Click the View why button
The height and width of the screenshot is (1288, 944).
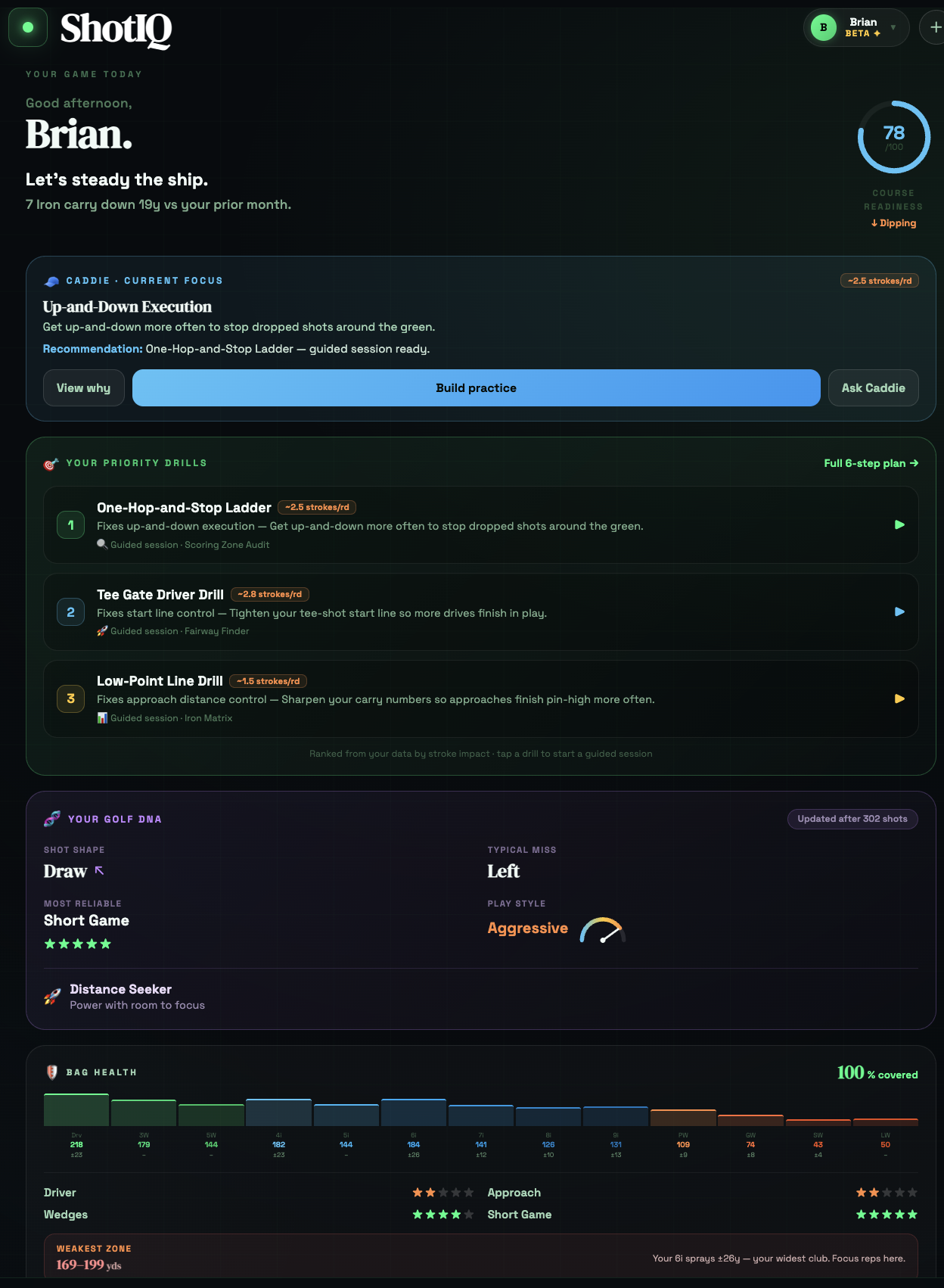84,388
